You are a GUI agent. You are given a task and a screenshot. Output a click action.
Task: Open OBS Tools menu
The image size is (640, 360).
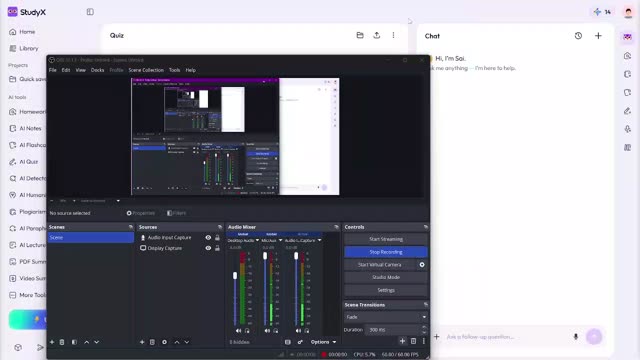174,70
